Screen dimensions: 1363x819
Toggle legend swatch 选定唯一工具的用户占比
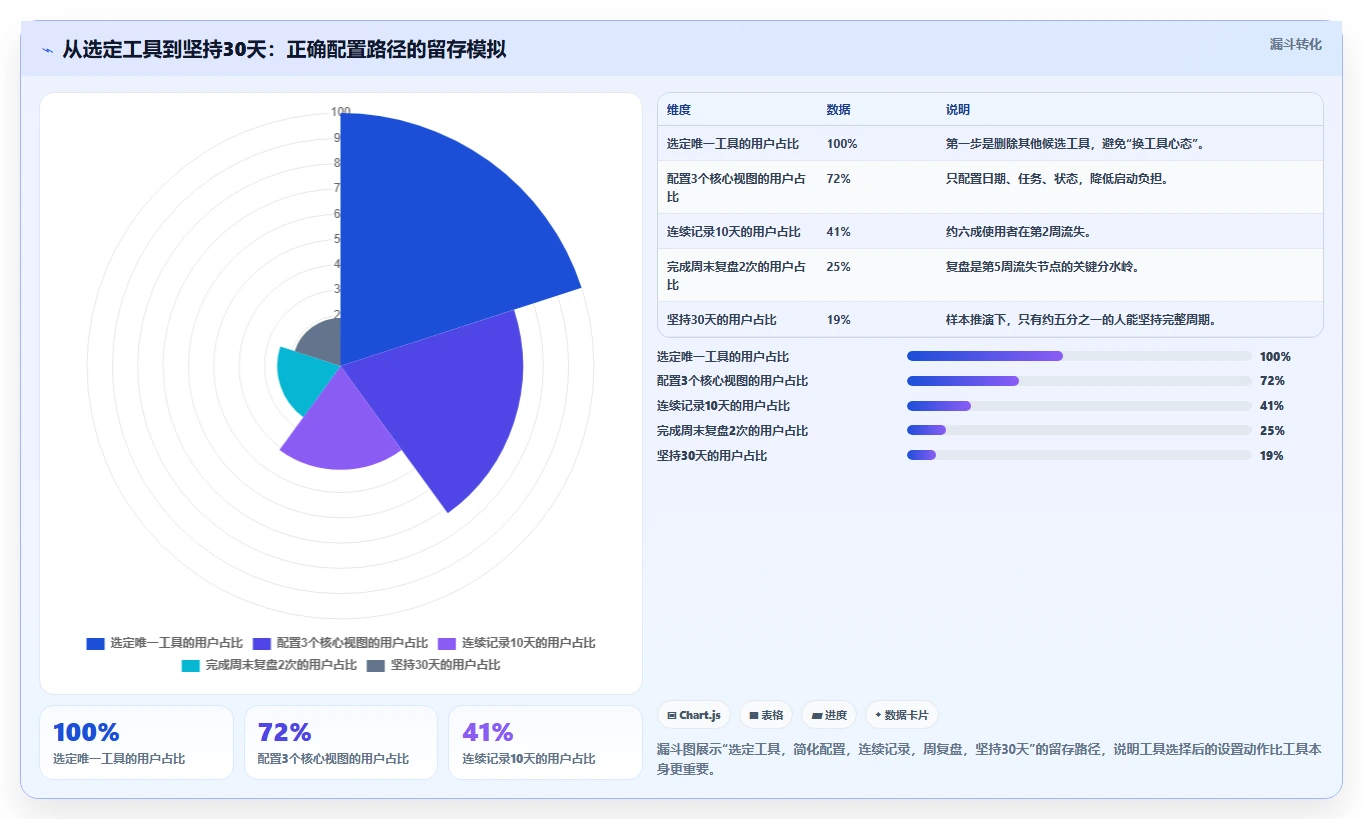(x=96, y=643)
